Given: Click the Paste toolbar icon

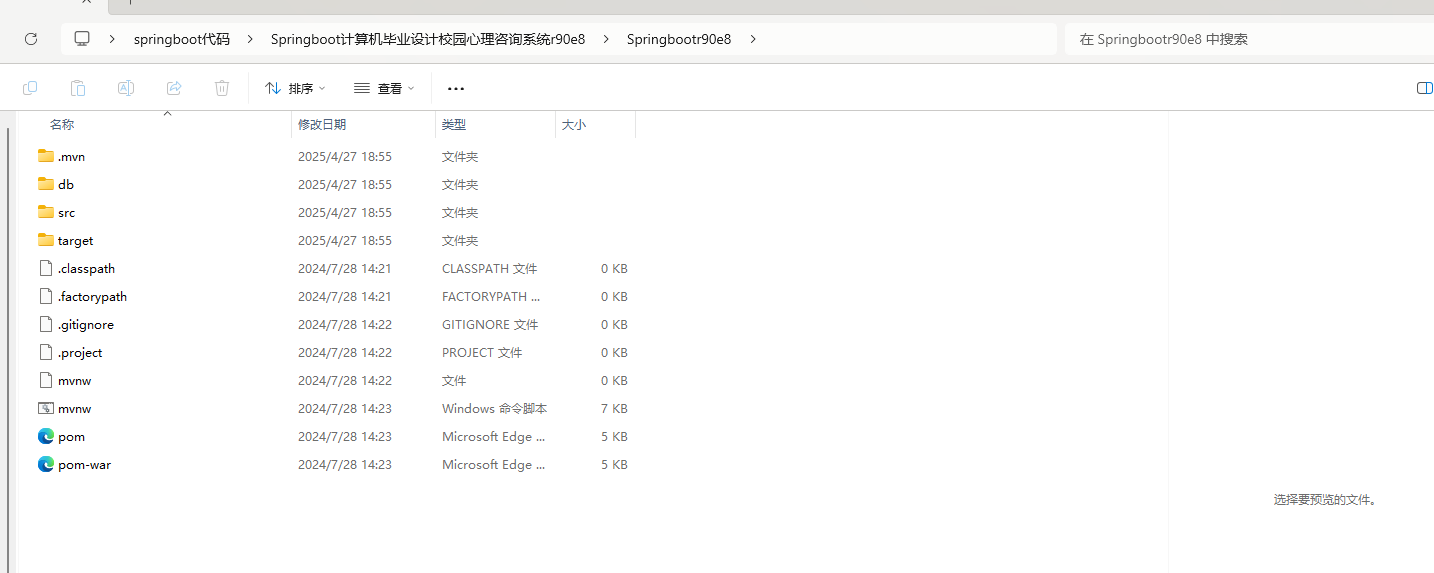Looking at the screenshot, I should tap(78, 88).
